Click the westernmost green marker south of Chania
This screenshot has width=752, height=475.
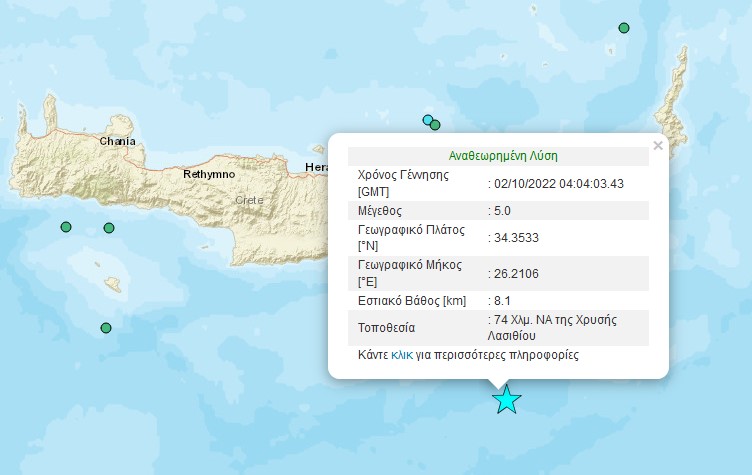66,227
